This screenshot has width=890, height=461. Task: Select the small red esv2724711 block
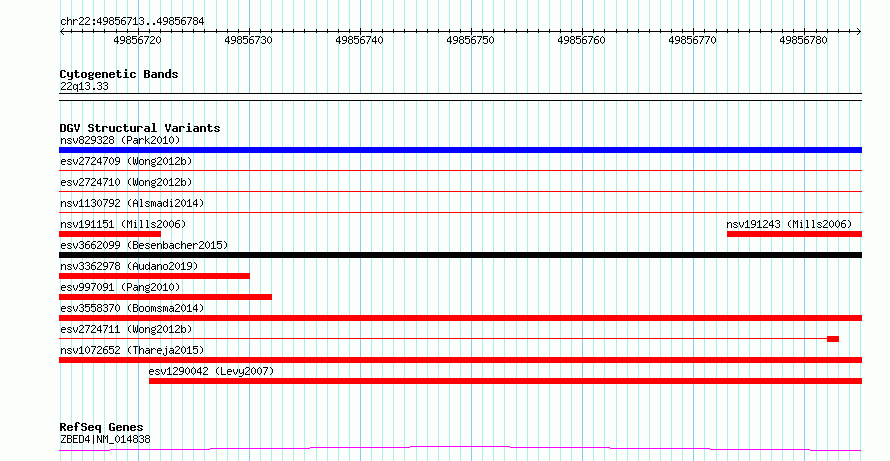833,339
